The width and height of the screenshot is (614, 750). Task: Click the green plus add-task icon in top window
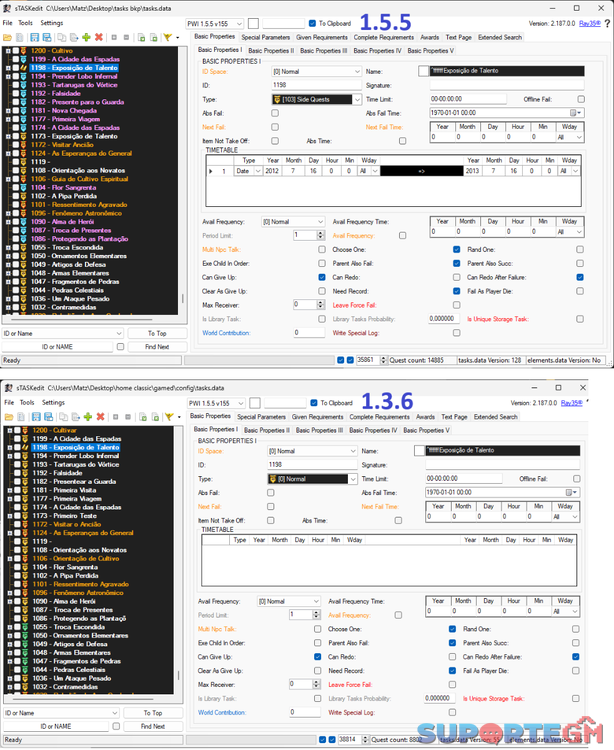click(86, 37)
